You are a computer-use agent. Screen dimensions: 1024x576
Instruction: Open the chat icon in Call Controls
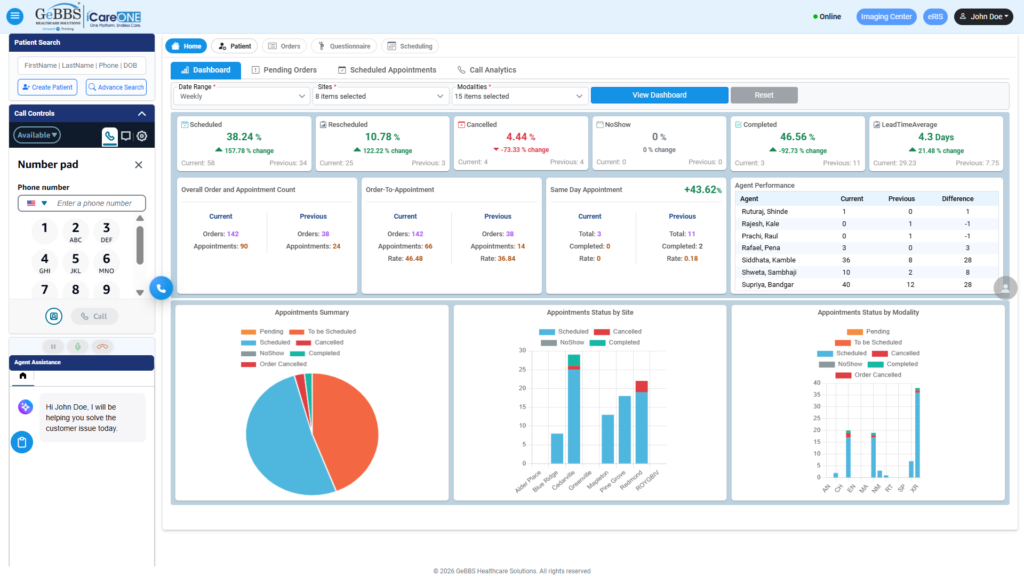click(126, 135)
